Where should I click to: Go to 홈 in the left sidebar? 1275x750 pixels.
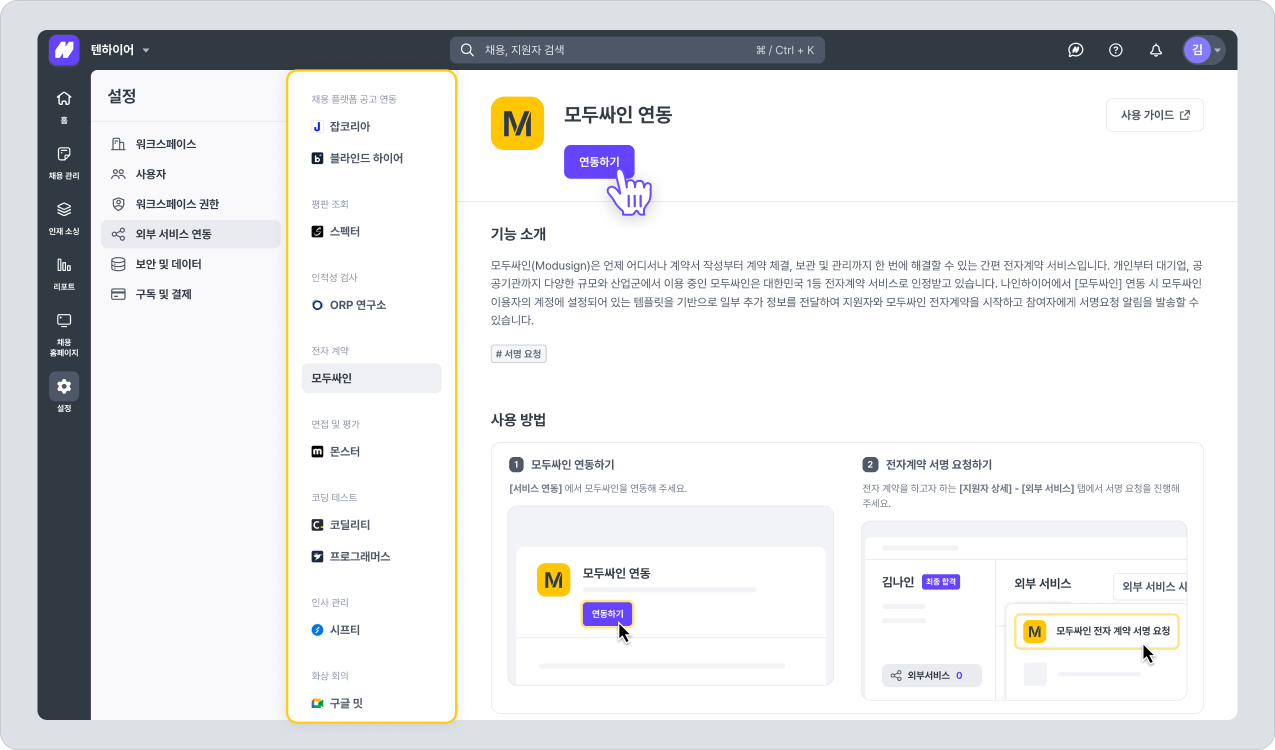tap(64, 106)
